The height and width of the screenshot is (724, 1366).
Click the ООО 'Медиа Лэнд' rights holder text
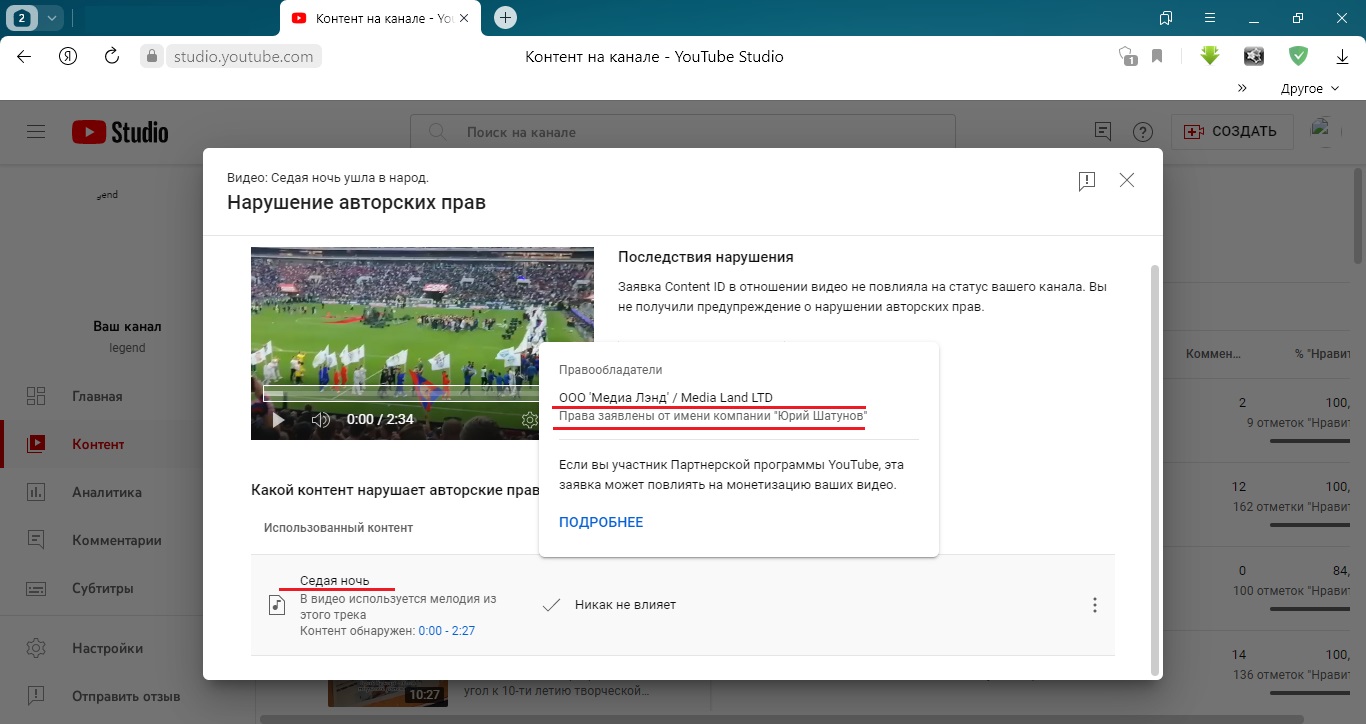(665, 397)
